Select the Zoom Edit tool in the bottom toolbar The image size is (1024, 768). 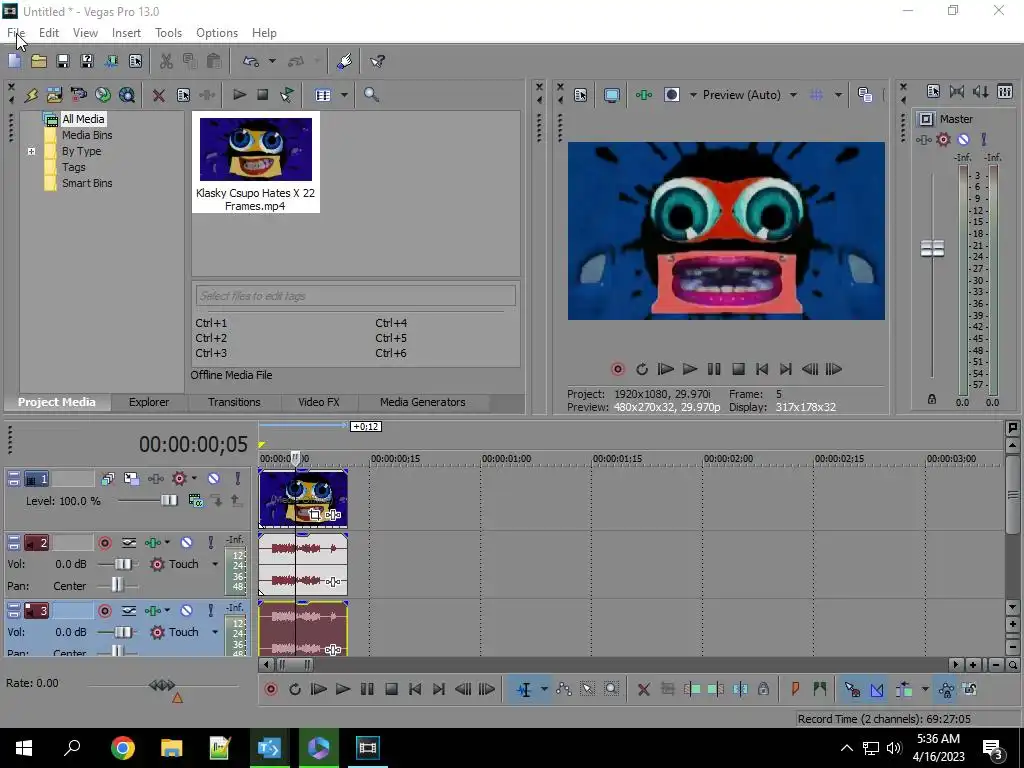611,689
